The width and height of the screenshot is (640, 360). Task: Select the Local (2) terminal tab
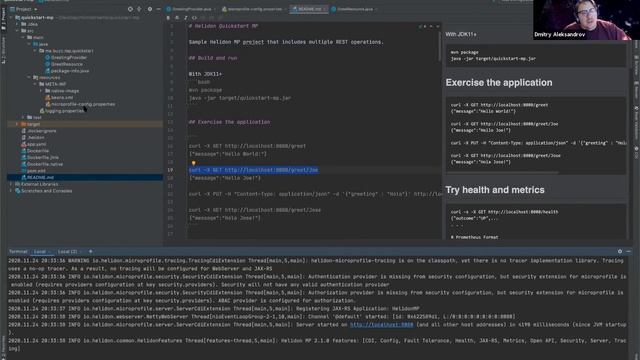[x=68, y=251]
